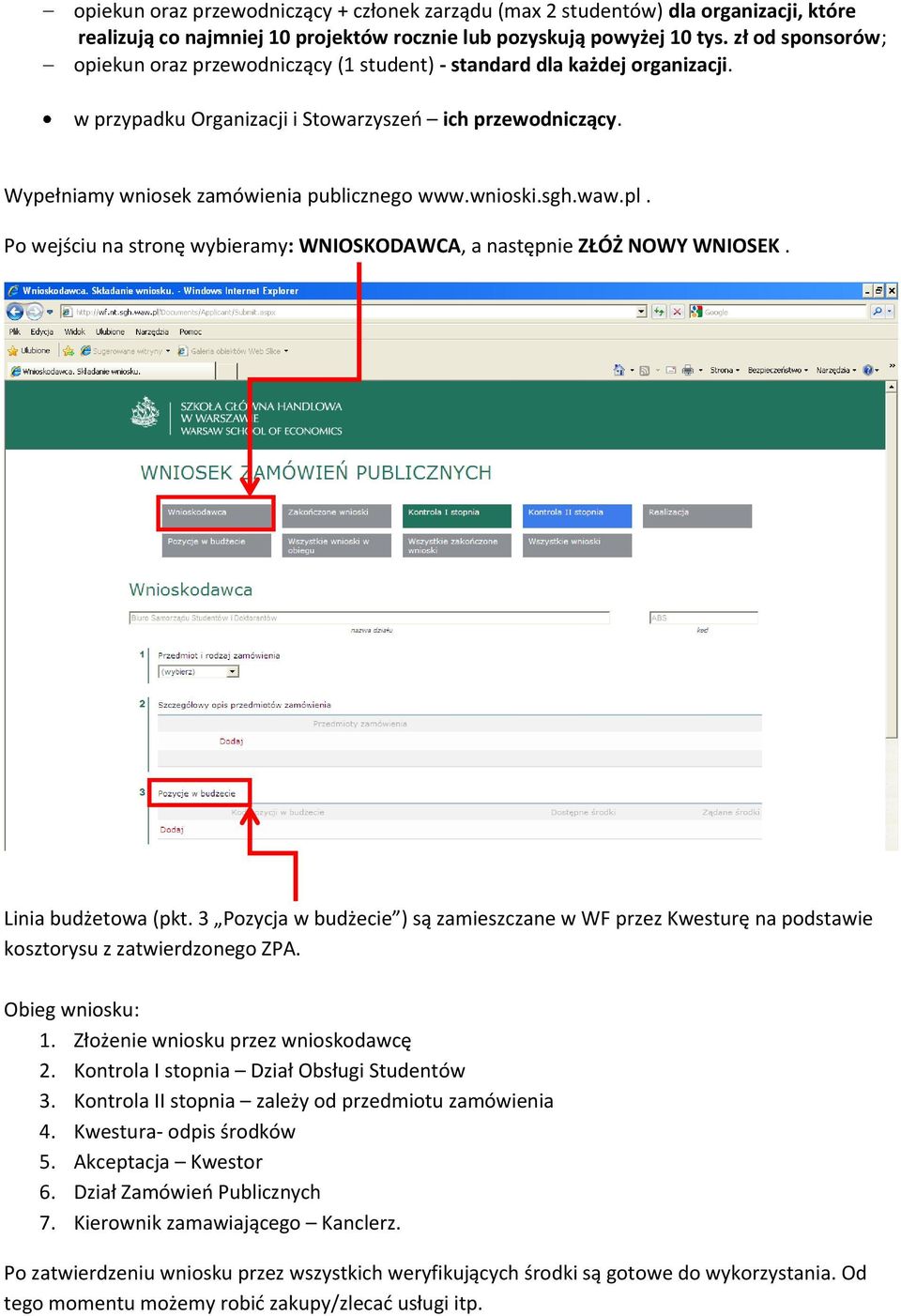Open the Narzędzia menu in menu bar
The width and height of the screenshot is (901, 1316).
pos(152,331)
